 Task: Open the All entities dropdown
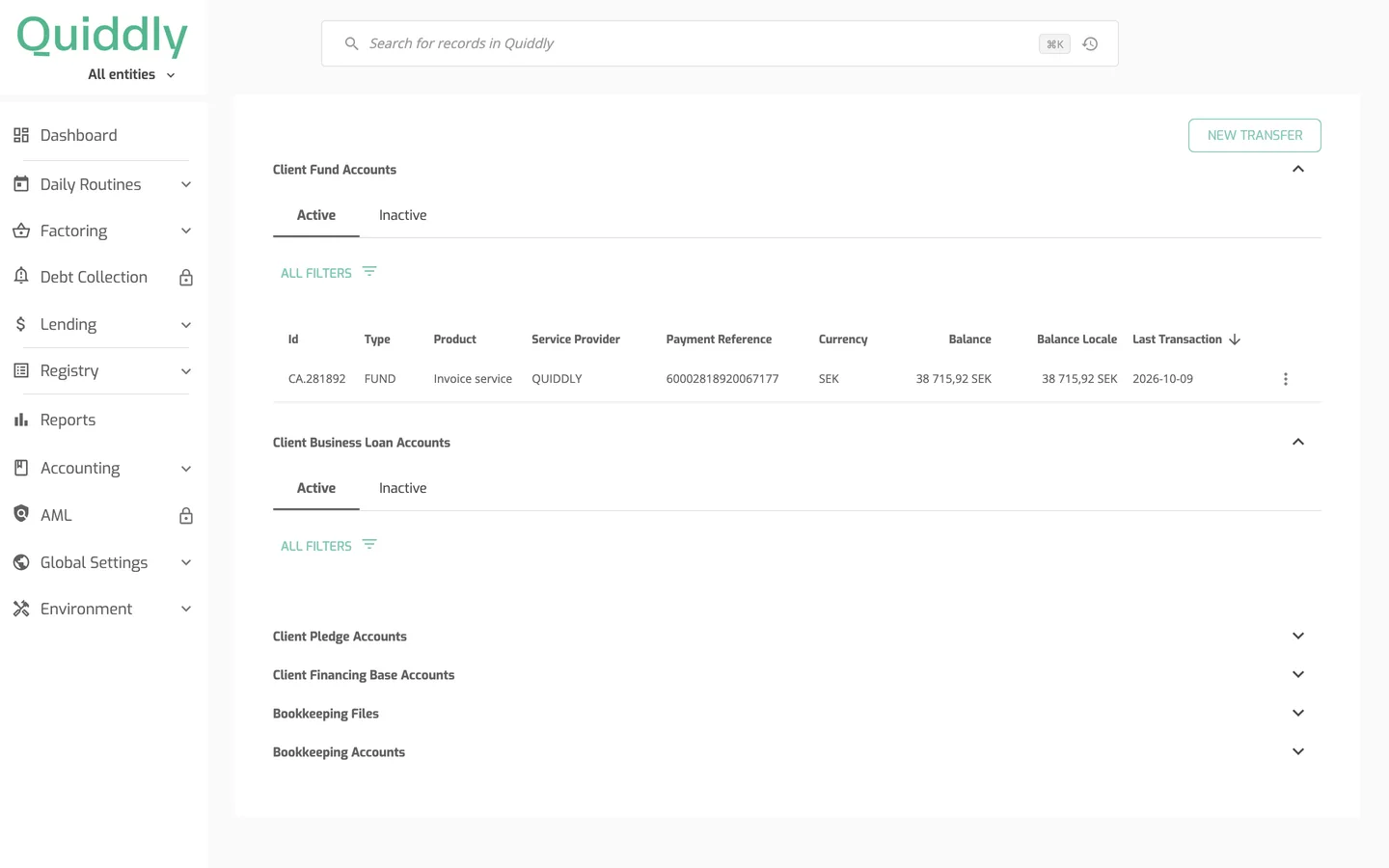tap(131, 74)
